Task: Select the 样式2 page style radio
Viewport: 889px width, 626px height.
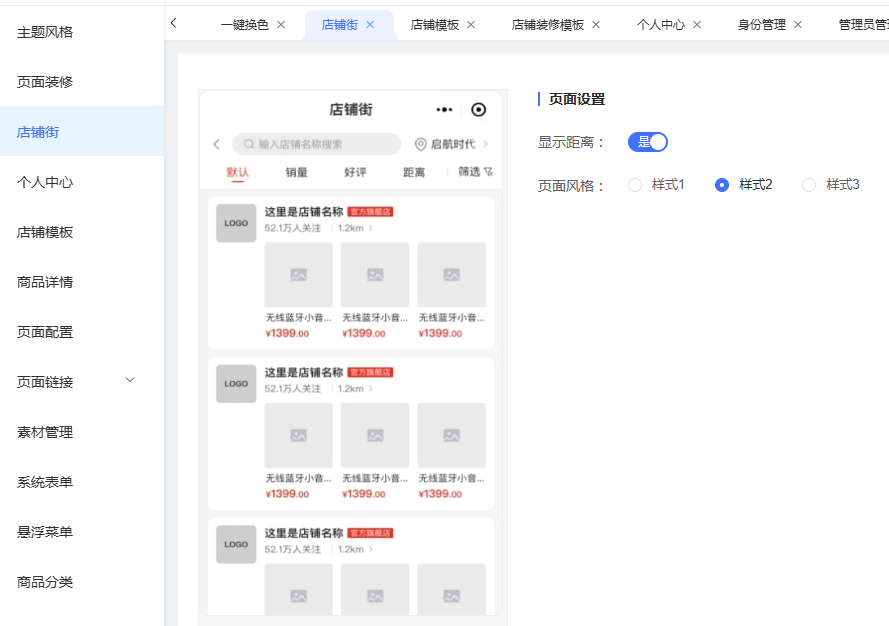Action: point(722,185)
